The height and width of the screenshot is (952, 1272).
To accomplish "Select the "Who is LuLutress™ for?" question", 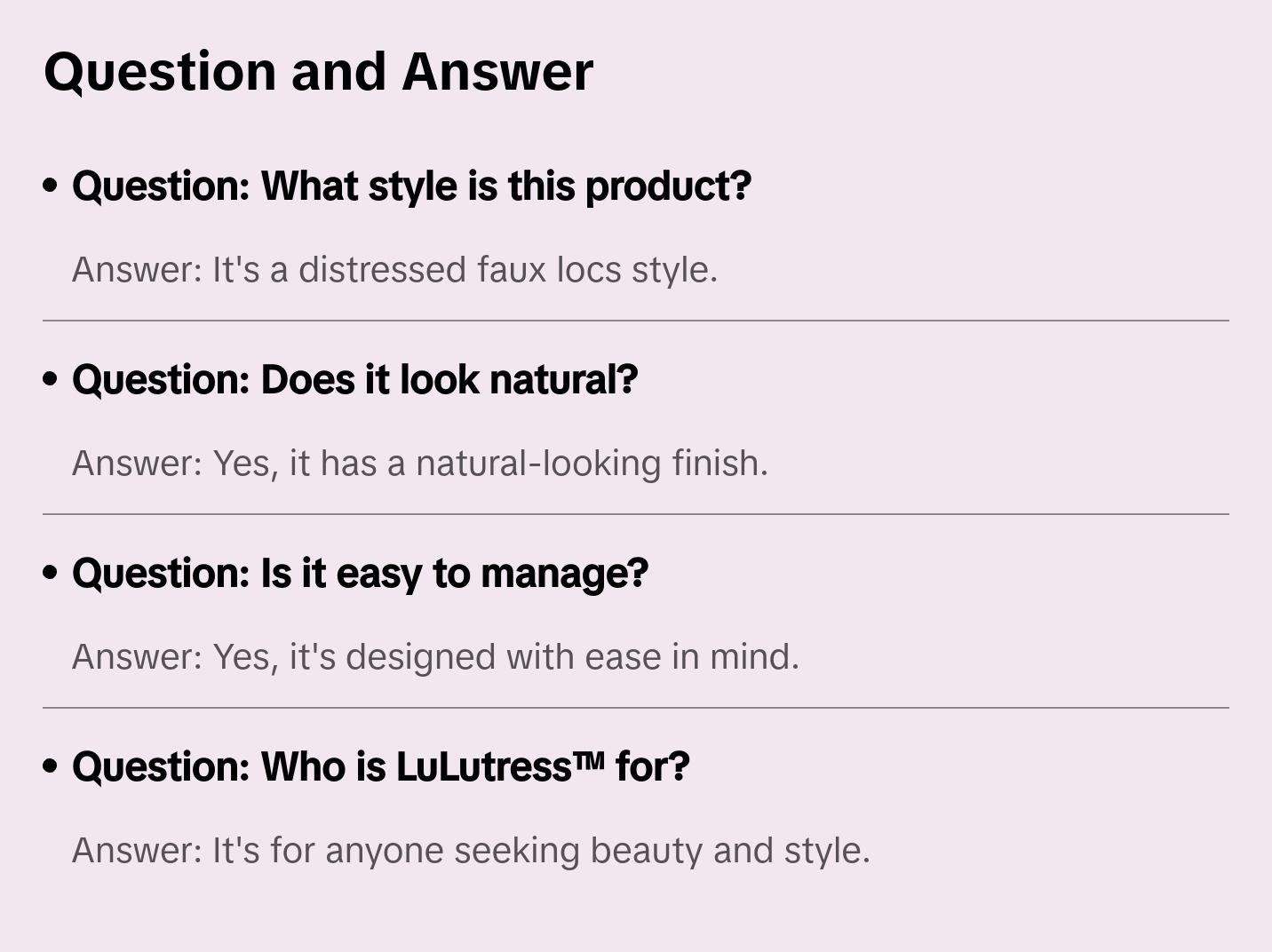I will [380, 767].
